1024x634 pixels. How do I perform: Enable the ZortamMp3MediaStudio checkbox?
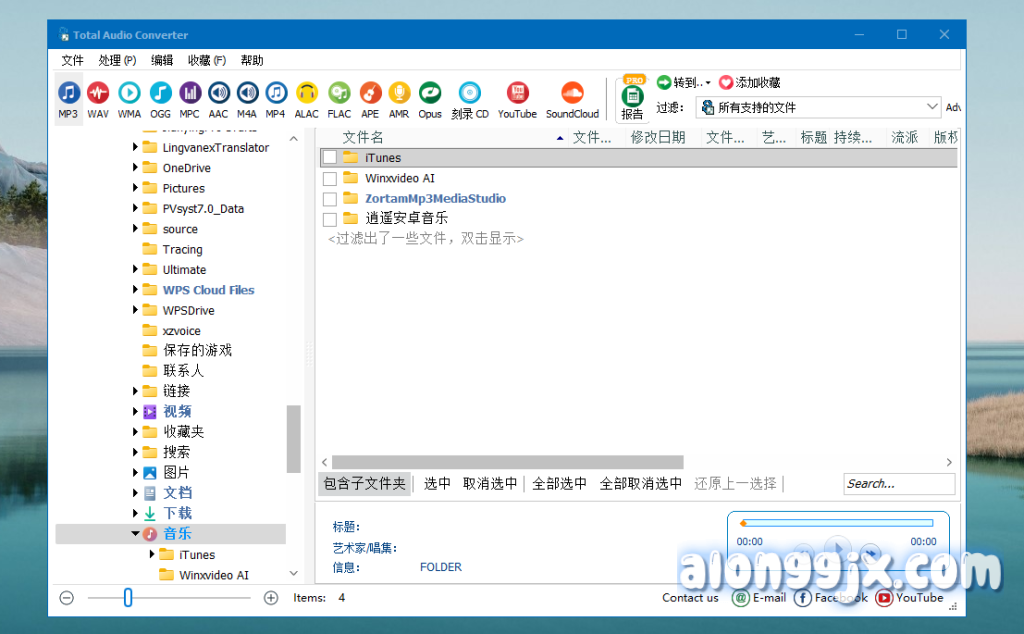[x=329, y=199]
